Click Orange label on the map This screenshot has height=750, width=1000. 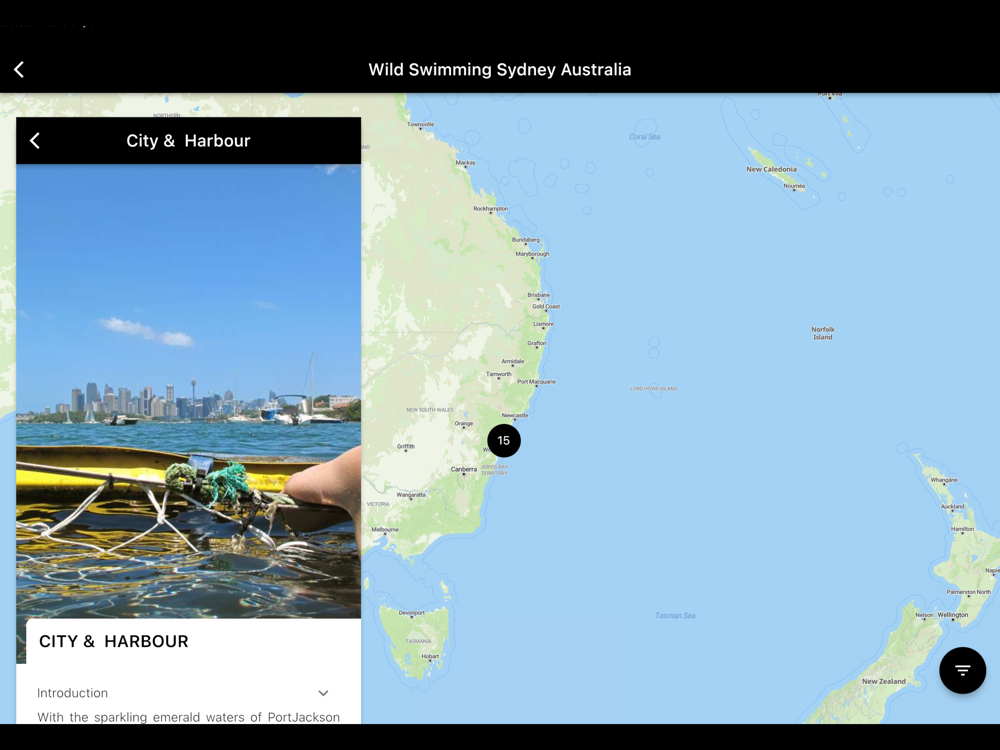[x=464, y=423]
